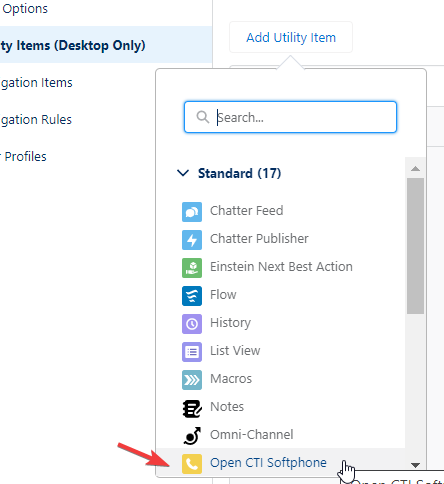Click the Add Utility Item button

(291, 37)
